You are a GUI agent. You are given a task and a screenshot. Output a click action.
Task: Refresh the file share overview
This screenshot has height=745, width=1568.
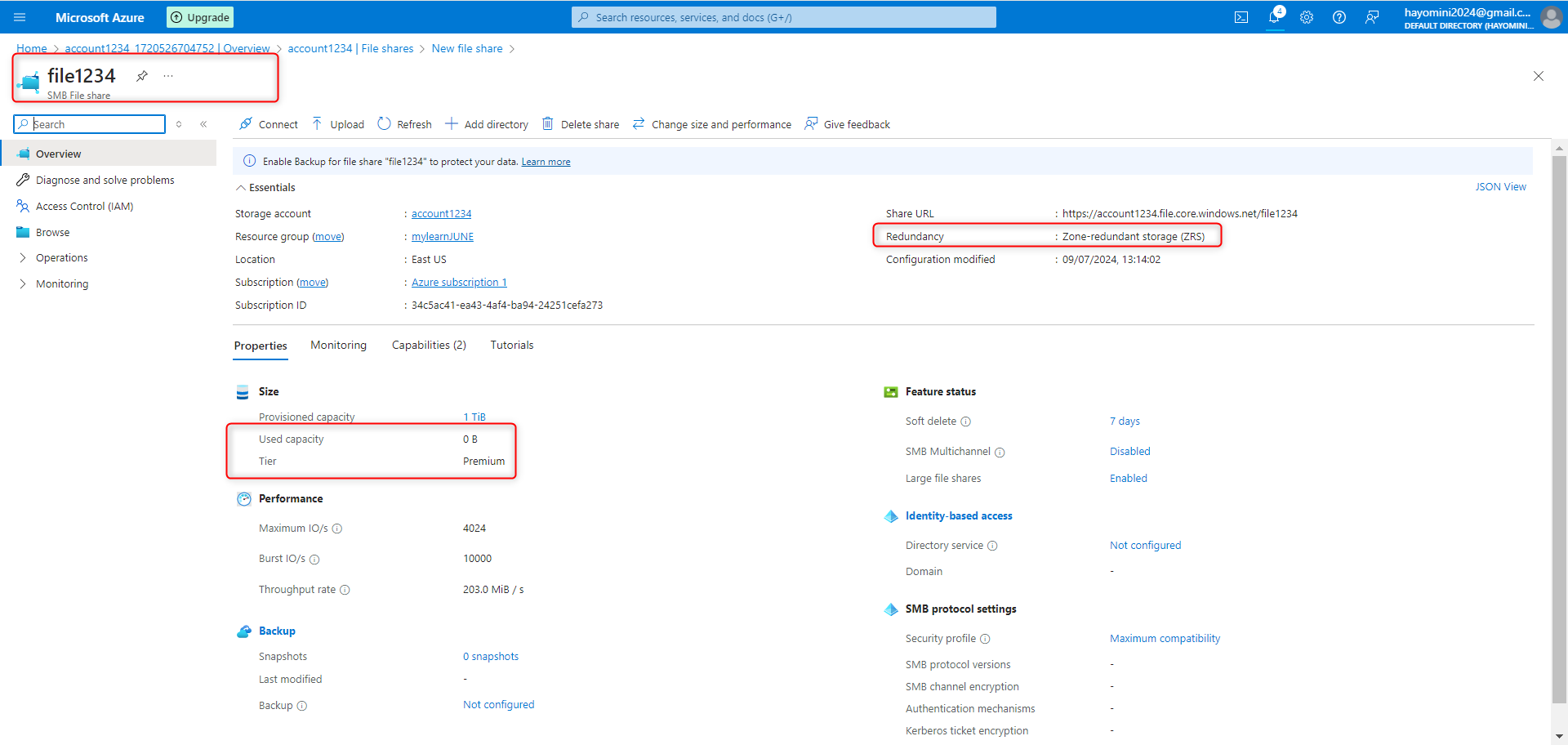405,124
